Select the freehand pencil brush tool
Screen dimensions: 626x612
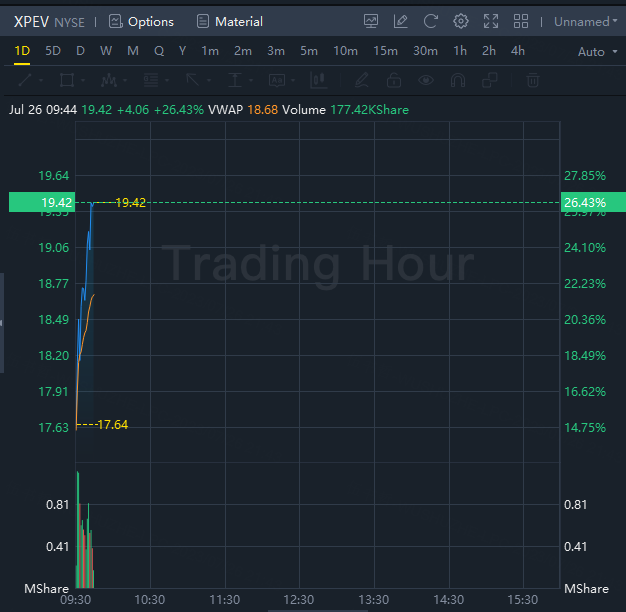tap(362, 80)
